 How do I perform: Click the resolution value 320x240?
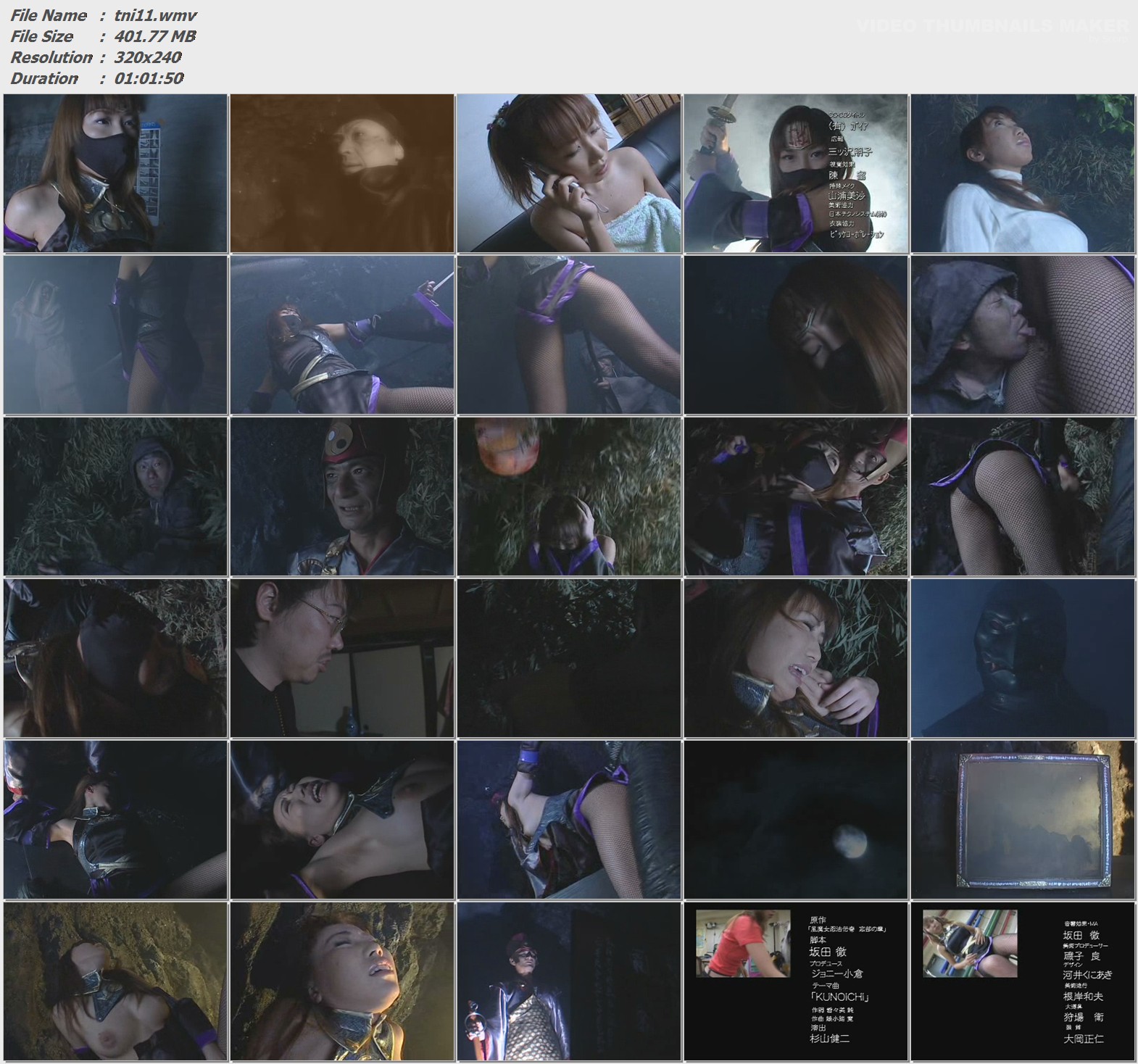click(x=148, y=57)
